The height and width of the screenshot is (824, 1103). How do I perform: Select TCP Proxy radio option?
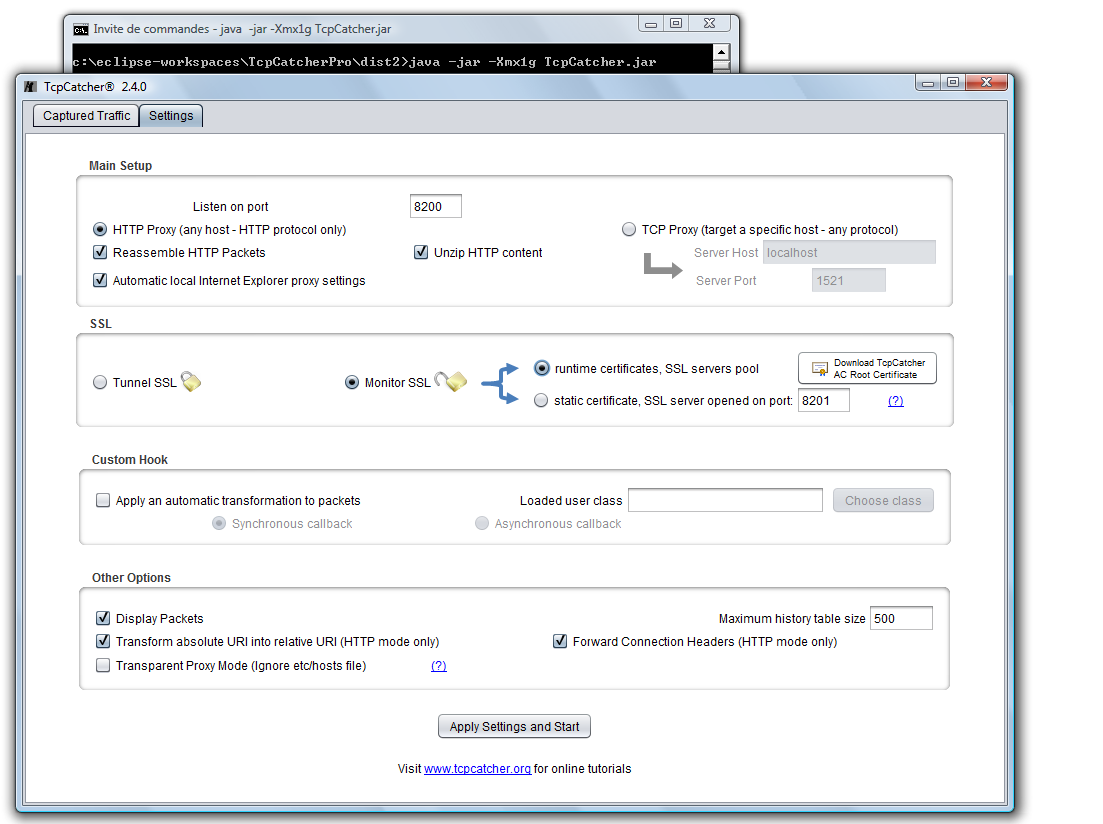click(x=629, y=229)
